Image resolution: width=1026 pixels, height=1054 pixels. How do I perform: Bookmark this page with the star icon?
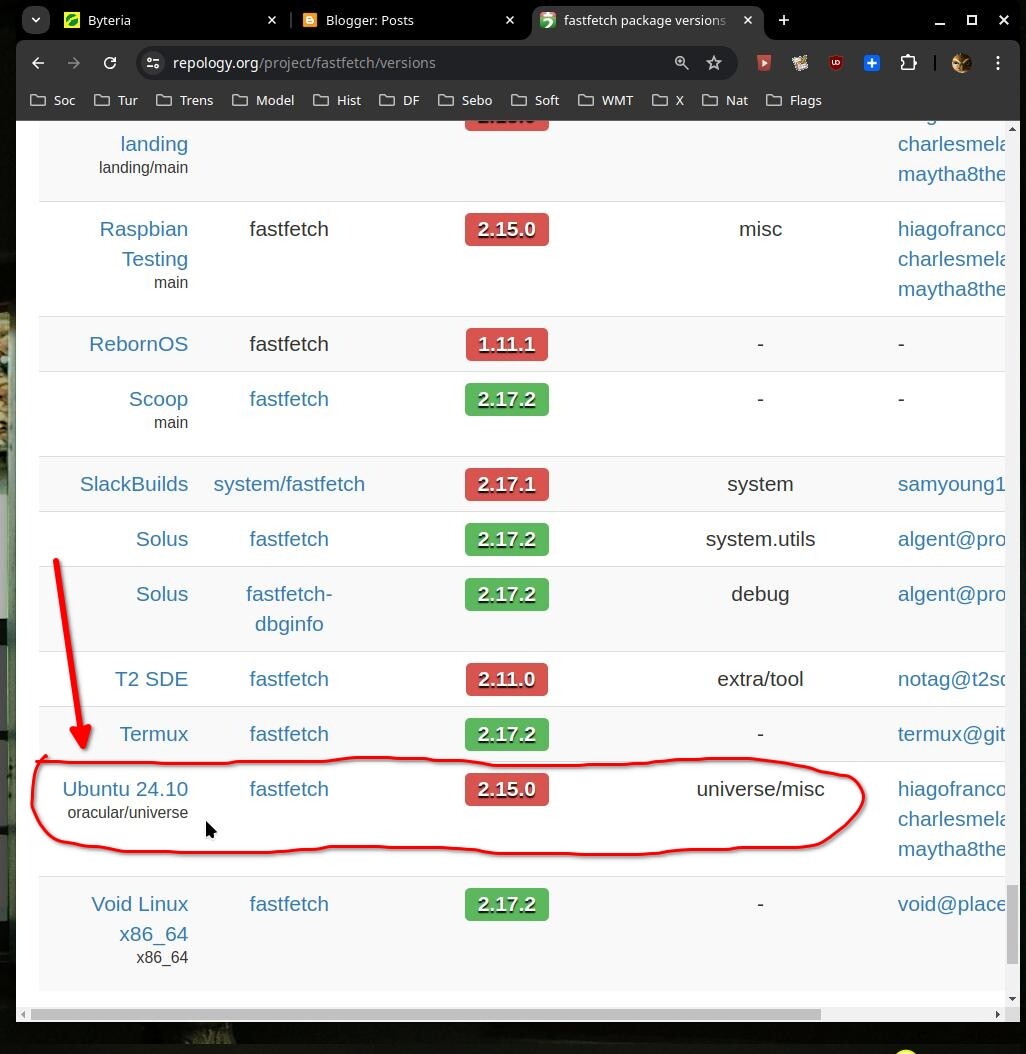pos(713,63)
